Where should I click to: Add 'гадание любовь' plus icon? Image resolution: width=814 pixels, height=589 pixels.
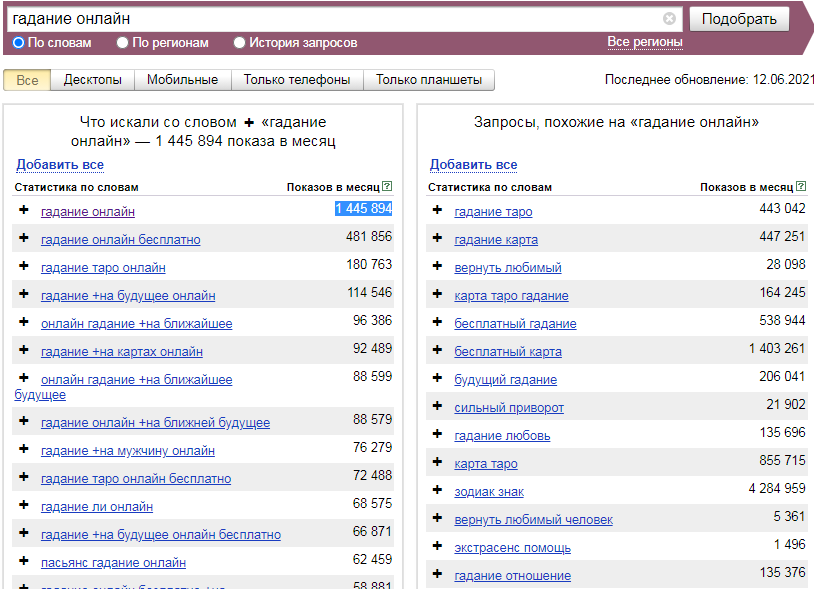[x=437, y=434]
